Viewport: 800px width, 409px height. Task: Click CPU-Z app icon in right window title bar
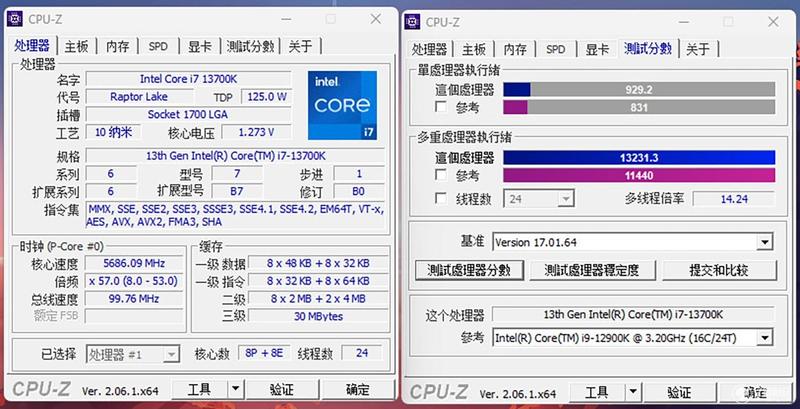click(413, 21)
